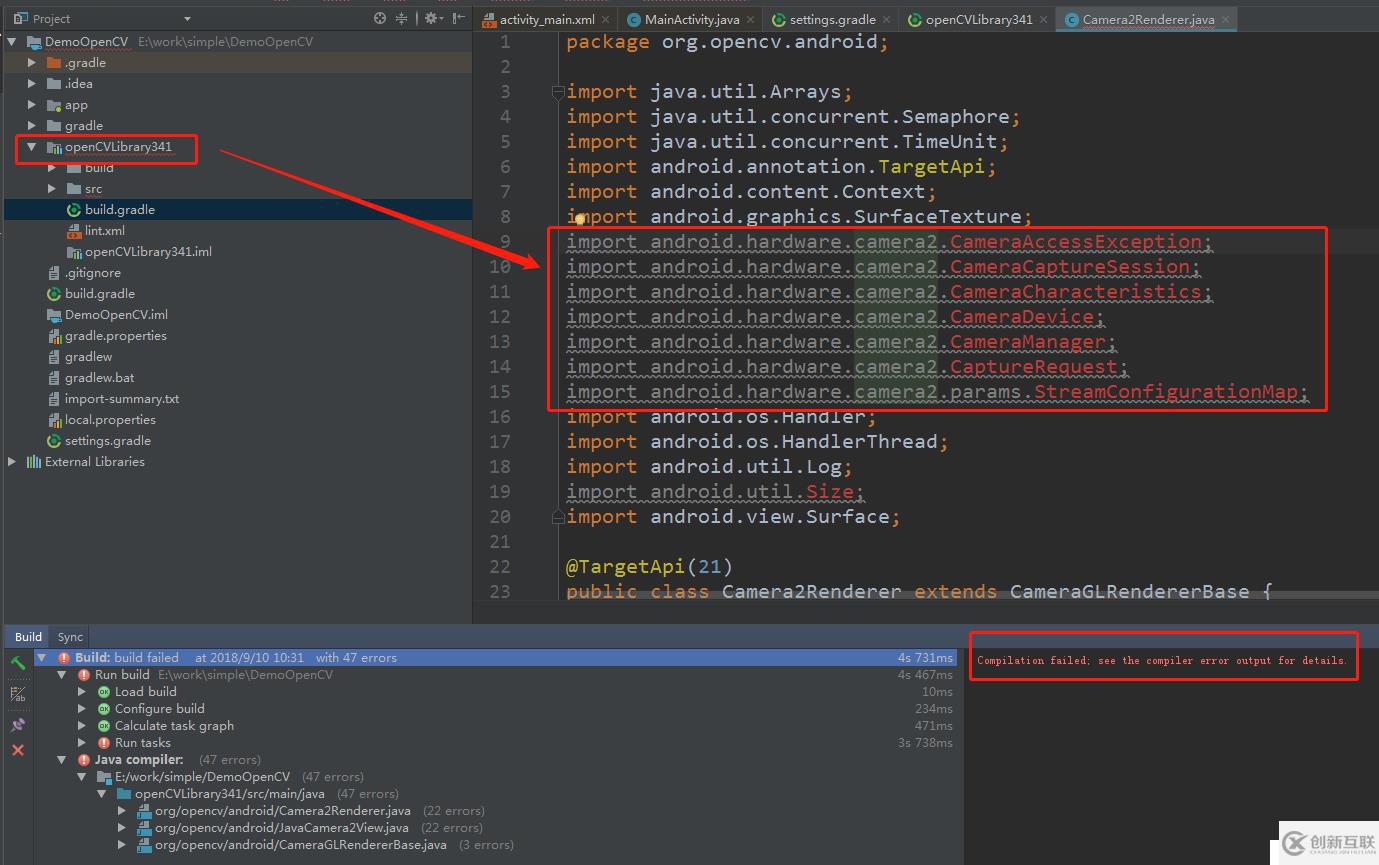1379x865 pixels.
Task: Open the Sync tab in build panel
Action: 70,637
